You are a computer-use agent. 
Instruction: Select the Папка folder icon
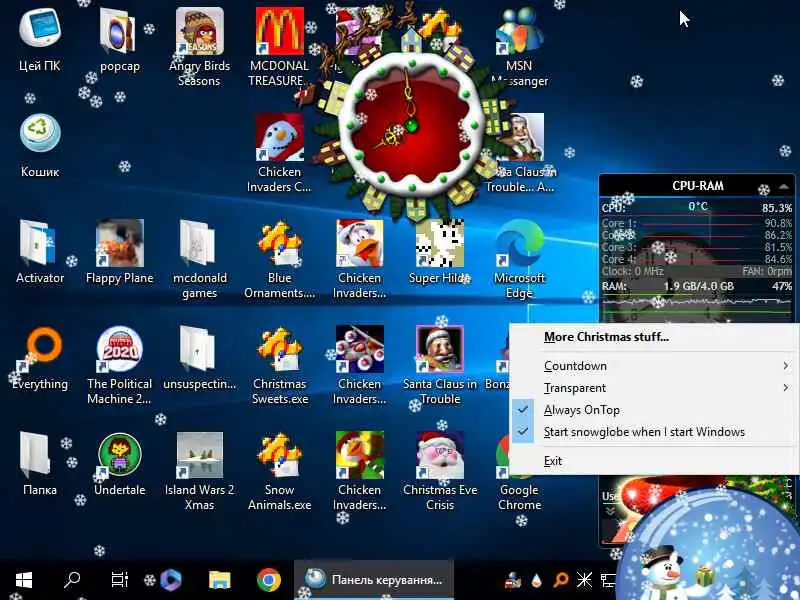[36, 454]
